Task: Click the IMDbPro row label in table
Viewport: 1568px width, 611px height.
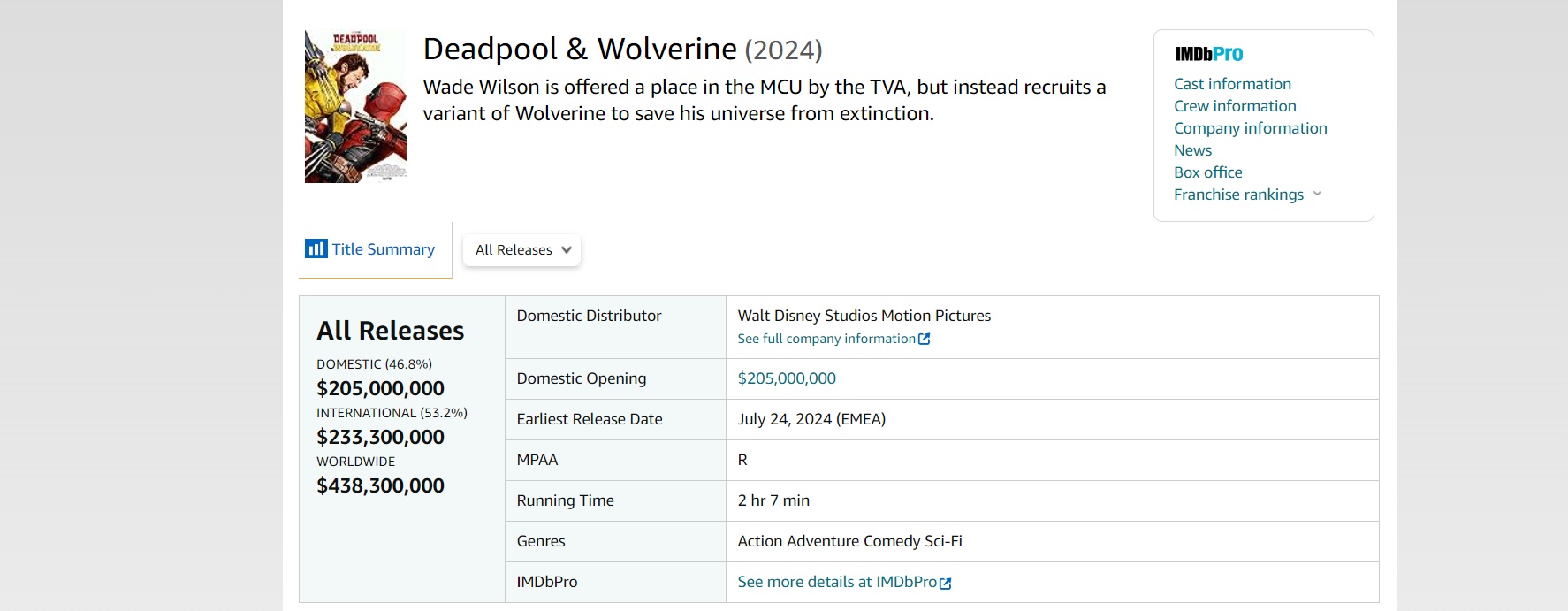Action: [x=547, y=582]
